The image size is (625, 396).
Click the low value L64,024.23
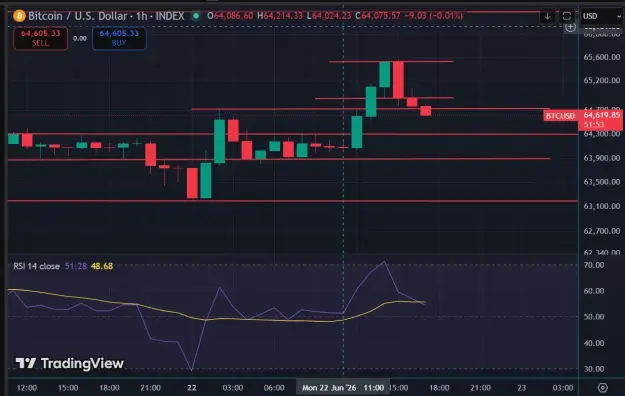pos(329,16)
